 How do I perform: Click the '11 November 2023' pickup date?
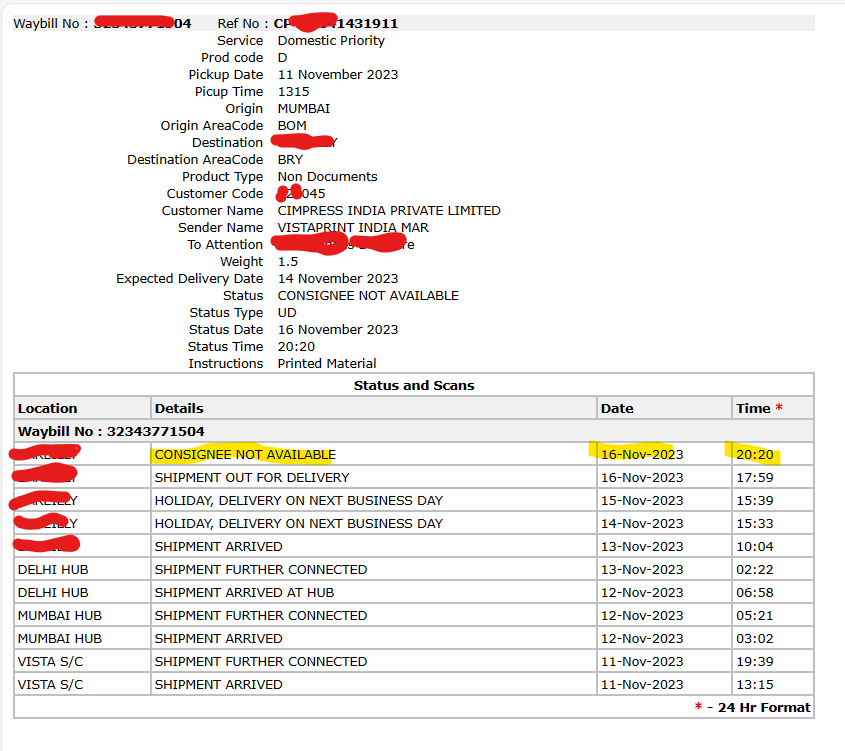click(x=338, y=75)
